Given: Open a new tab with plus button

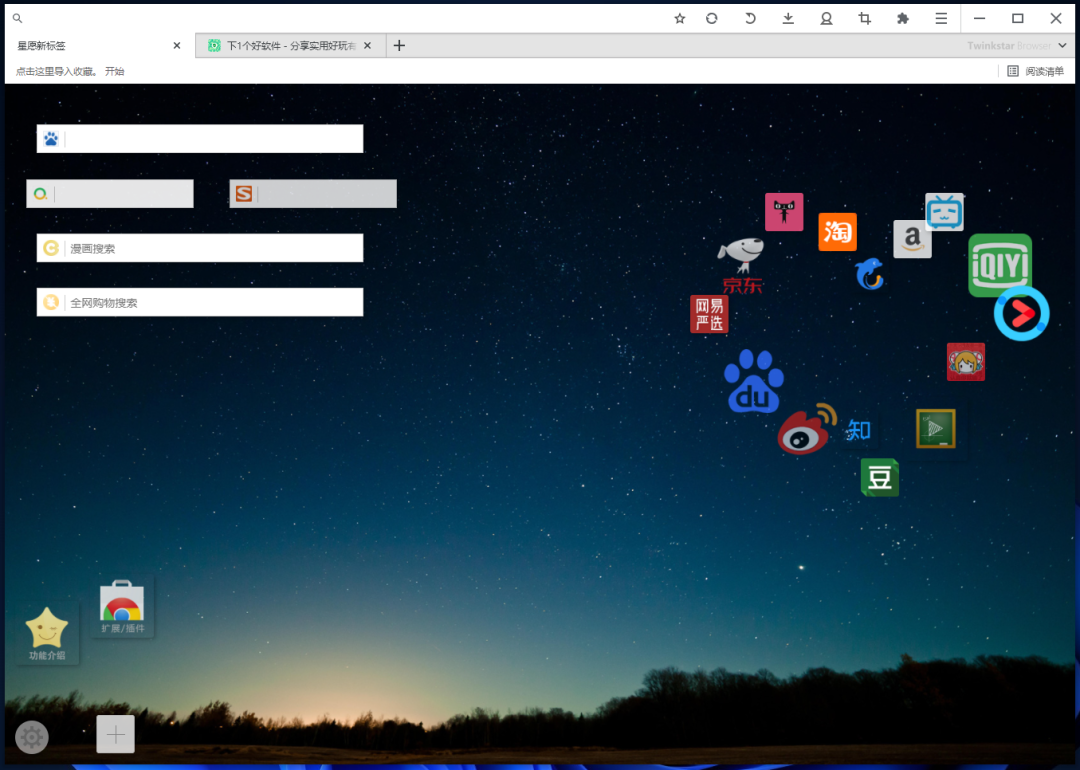Looking at the screenshot, I should pyautogui.click(x=399, y=46).
